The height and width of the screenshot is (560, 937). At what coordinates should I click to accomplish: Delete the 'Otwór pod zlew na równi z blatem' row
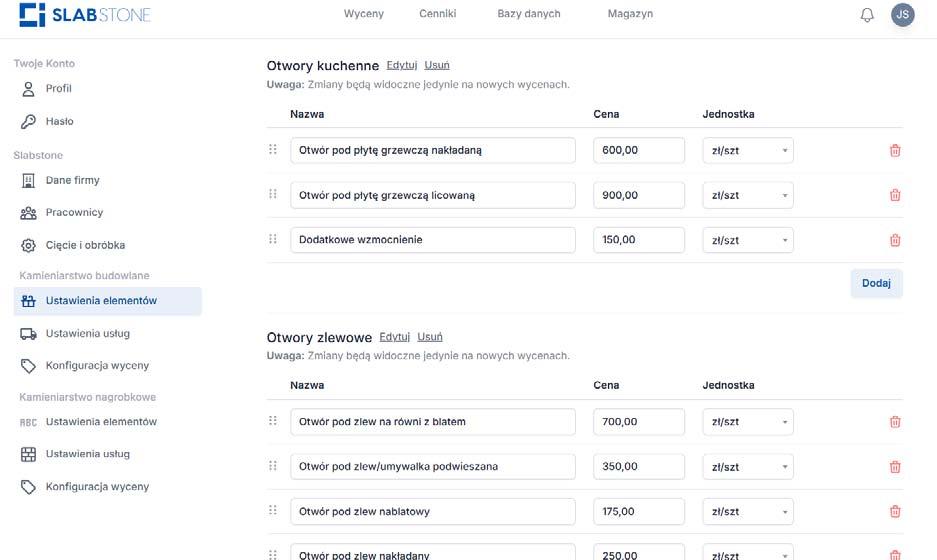(x=895, y=422)
